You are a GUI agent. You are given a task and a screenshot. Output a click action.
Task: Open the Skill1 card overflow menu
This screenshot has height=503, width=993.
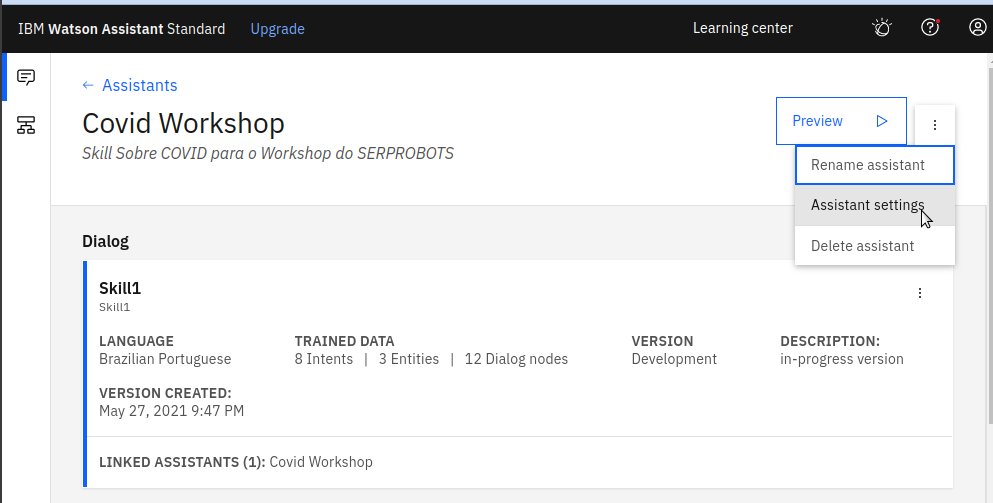920,293
